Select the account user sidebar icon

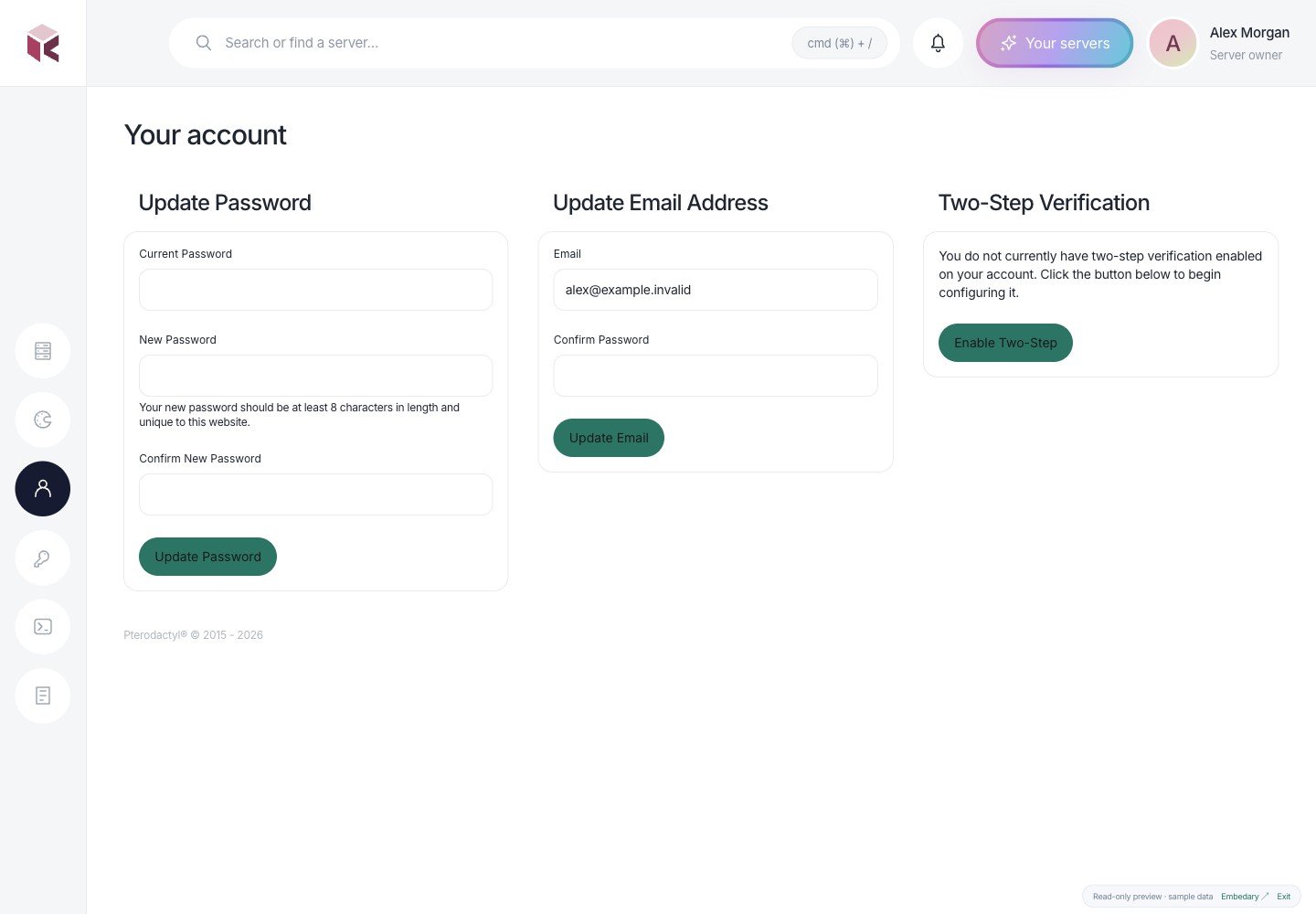(43, 489)
